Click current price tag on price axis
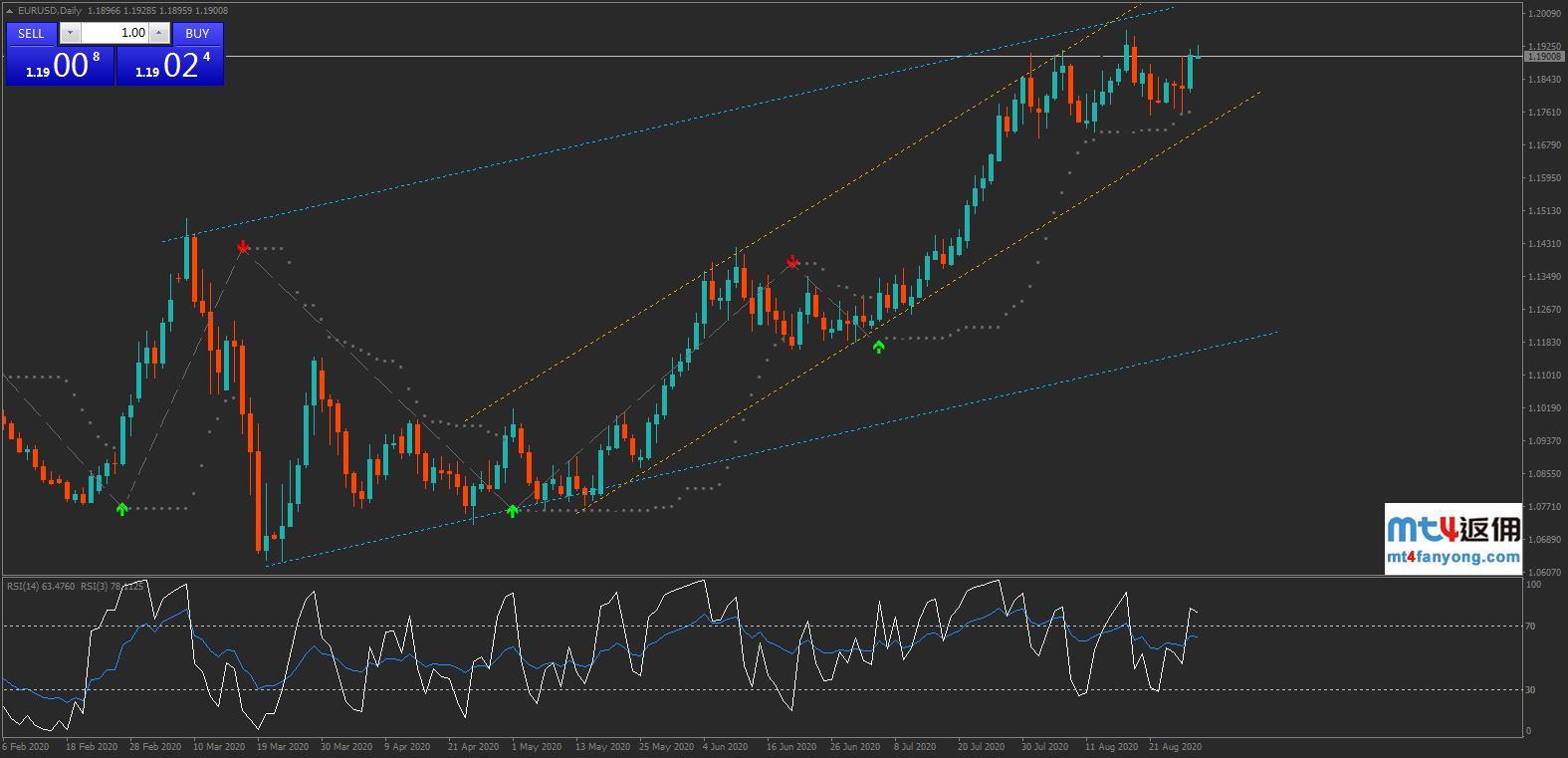1568x758 pixels. tap(1544, 57)
